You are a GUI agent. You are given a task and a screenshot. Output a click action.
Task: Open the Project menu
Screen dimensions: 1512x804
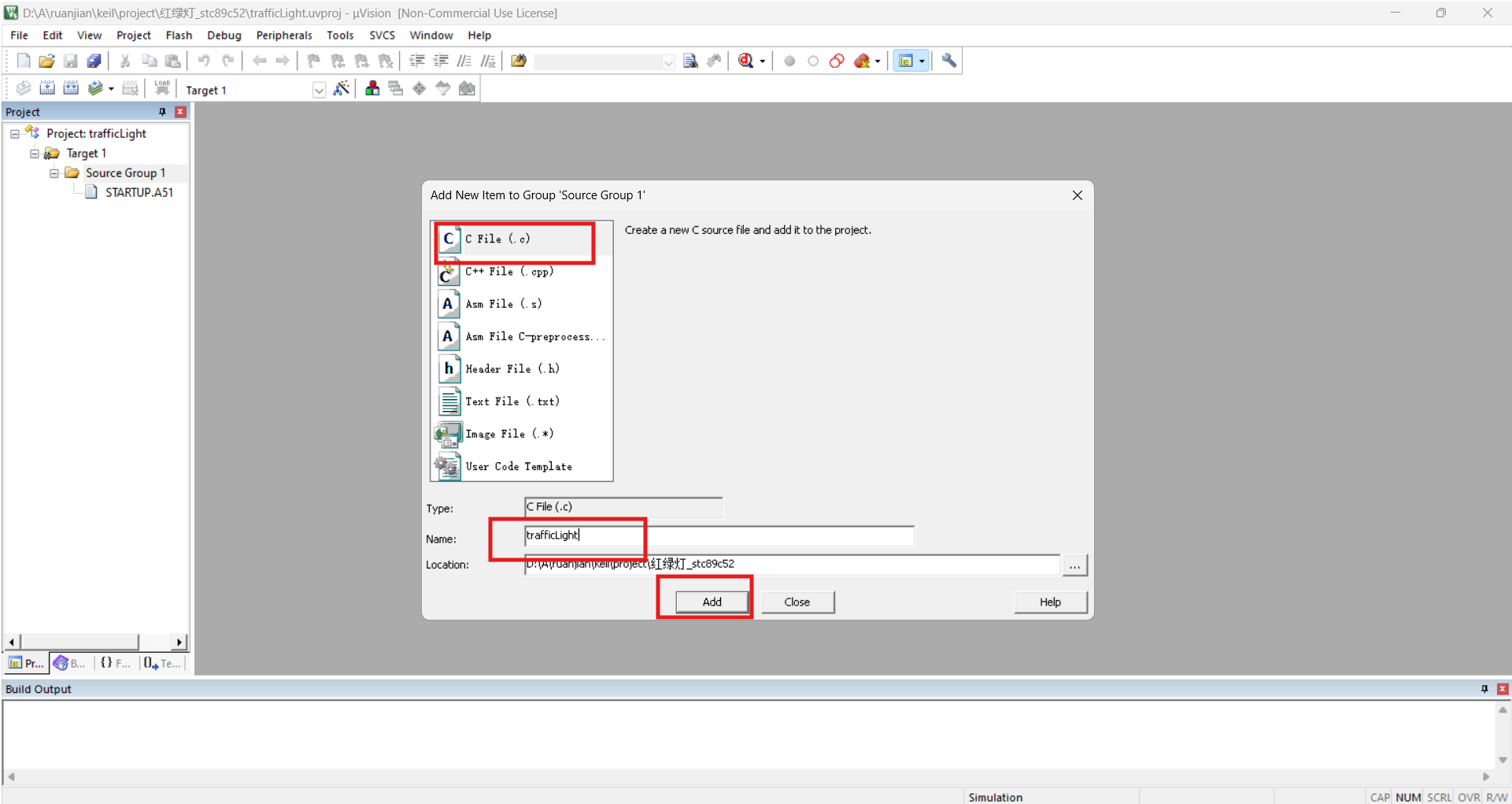[x=134, y=35]
